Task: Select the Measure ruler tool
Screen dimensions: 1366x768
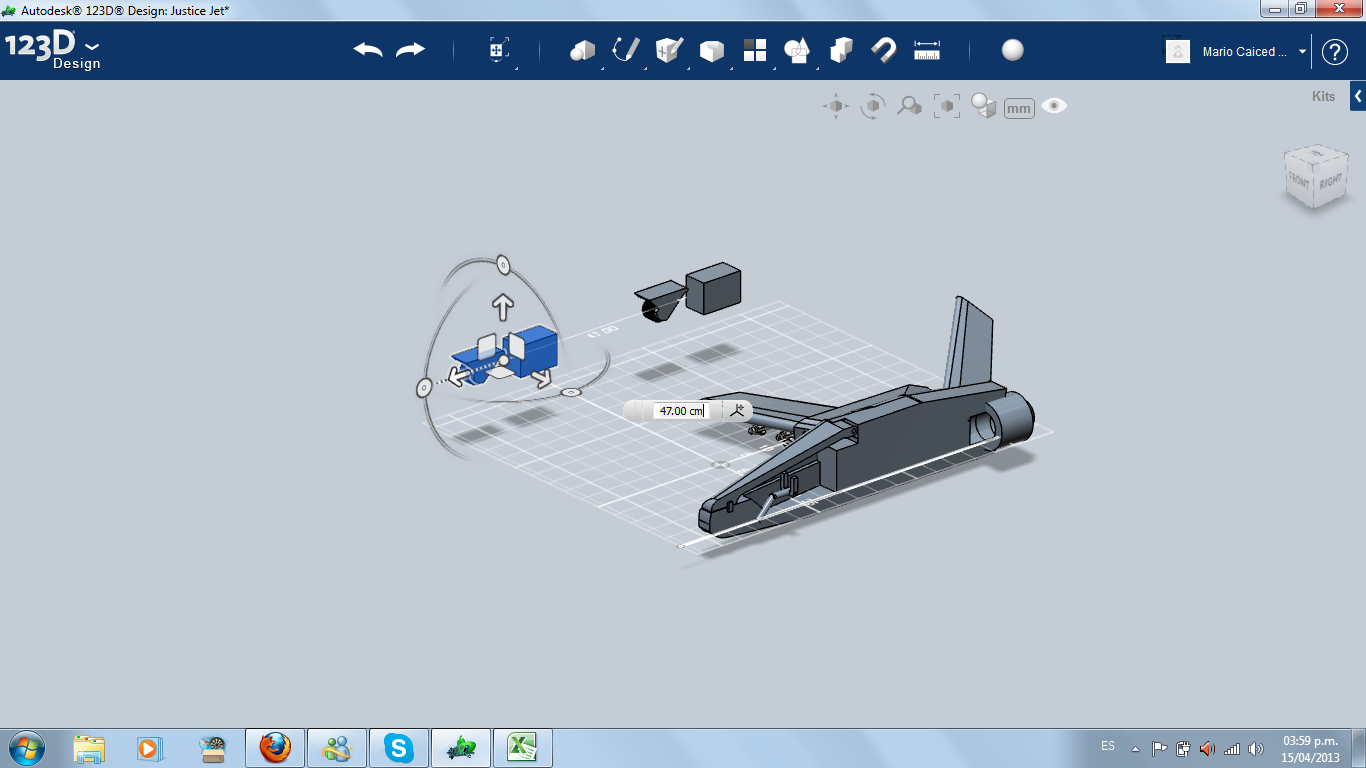Action: (x=927, y=50)
